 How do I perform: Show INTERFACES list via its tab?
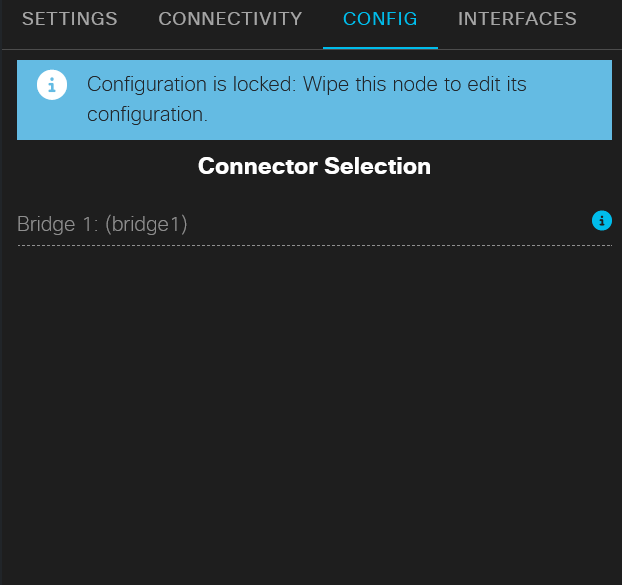coord(517,19)
